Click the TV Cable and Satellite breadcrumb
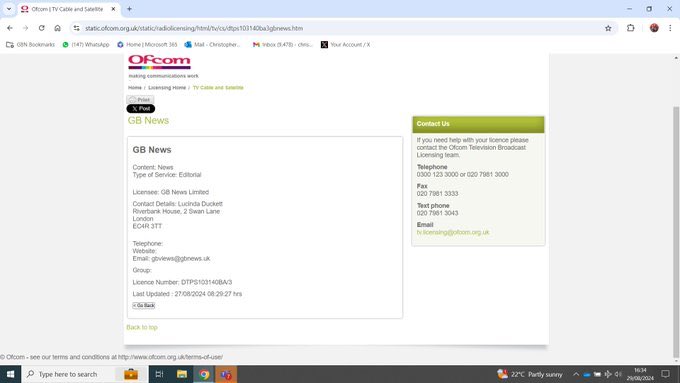The width and height of the screenshot is (680, 383). [x=218, y=88]
